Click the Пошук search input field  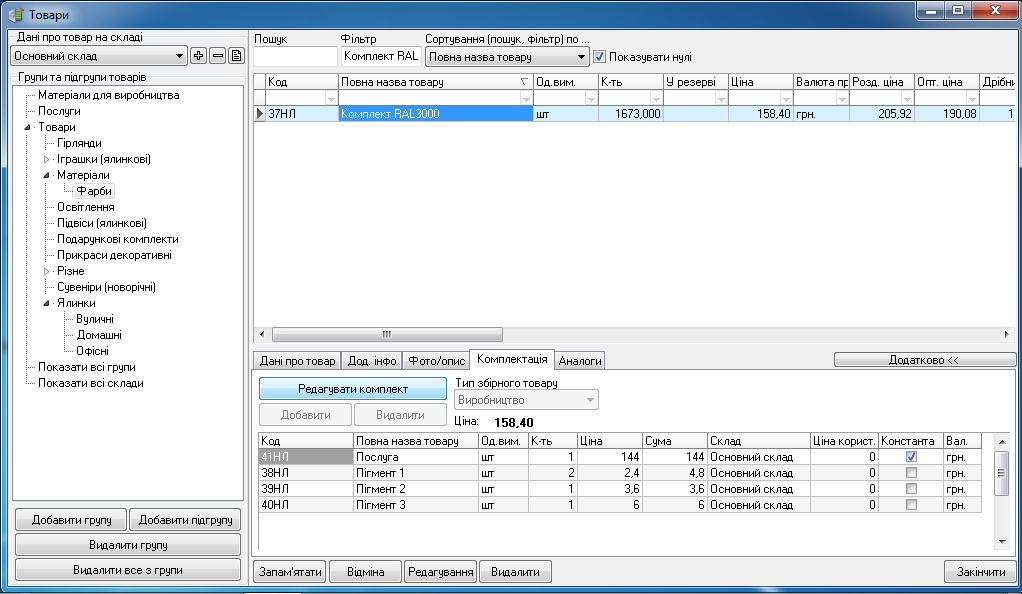click(x=295, y=57)
